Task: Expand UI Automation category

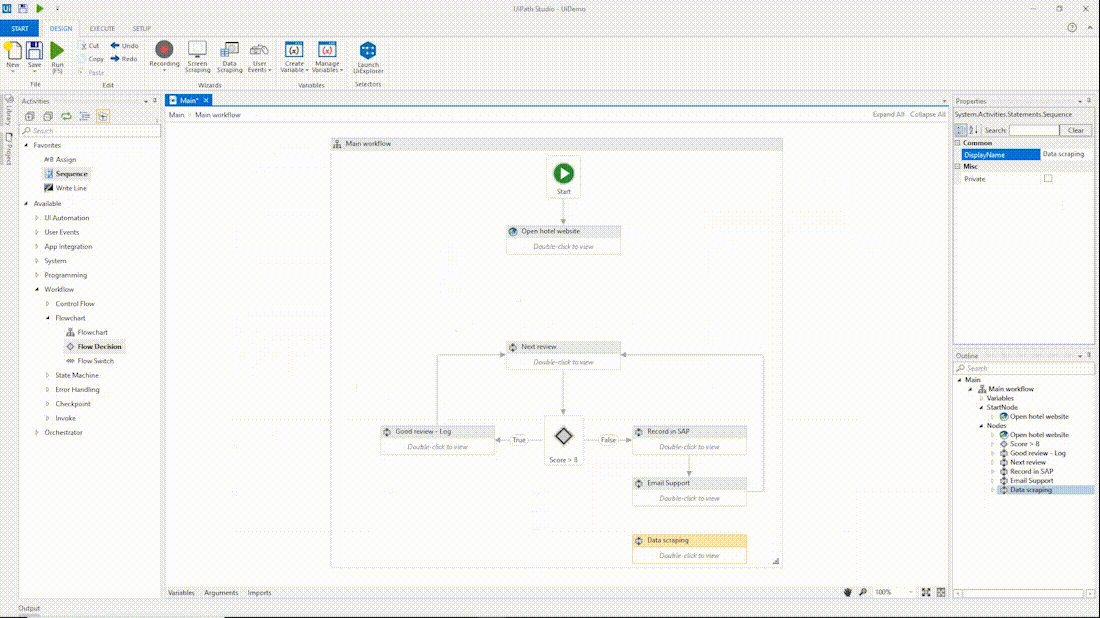Action: [37, 217]
